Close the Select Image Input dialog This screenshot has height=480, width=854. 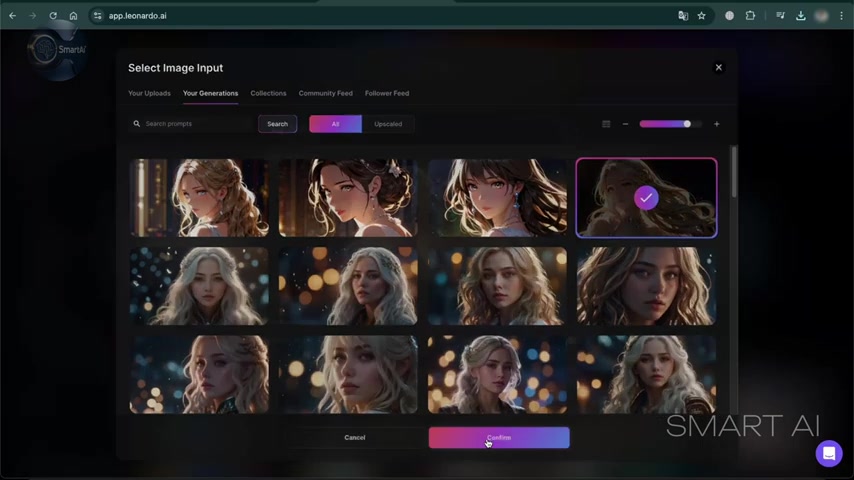[718, 67]
